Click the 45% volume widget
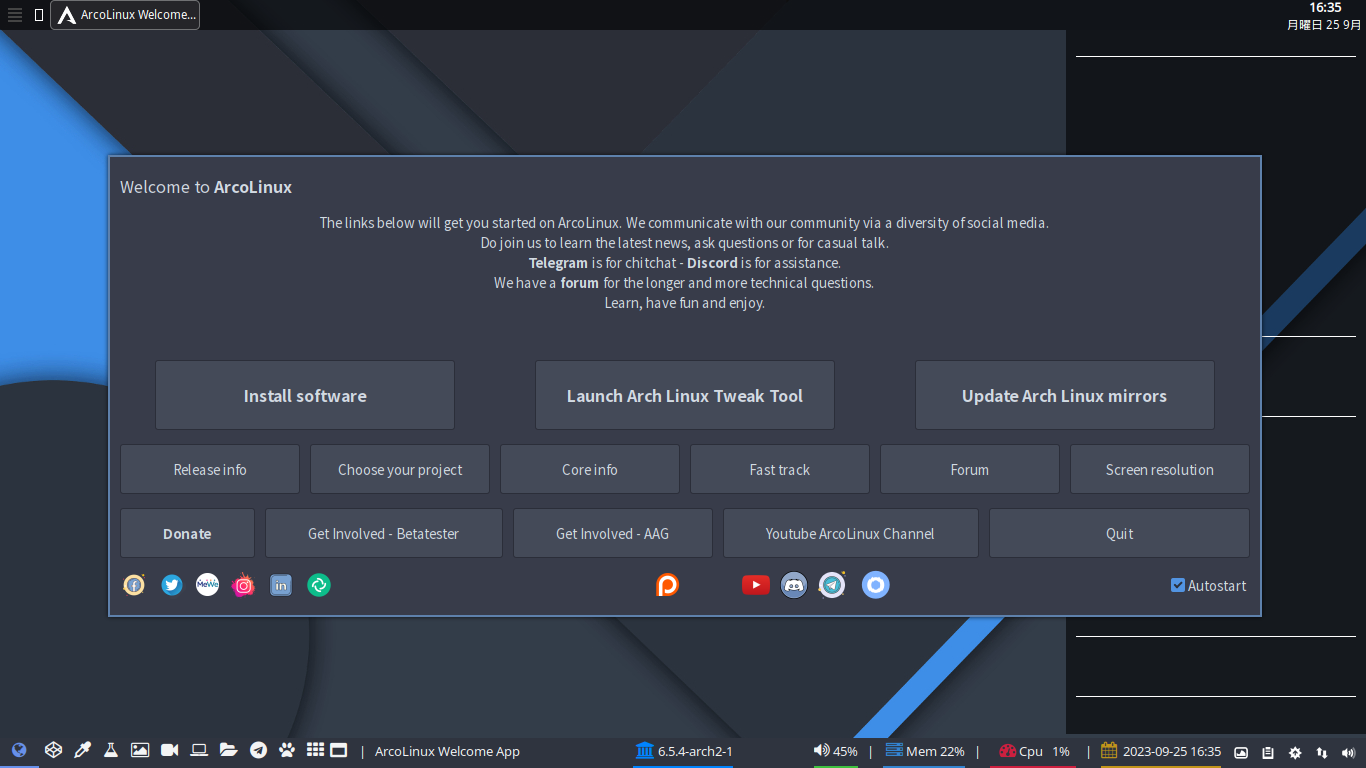 [x=835, y=751]
